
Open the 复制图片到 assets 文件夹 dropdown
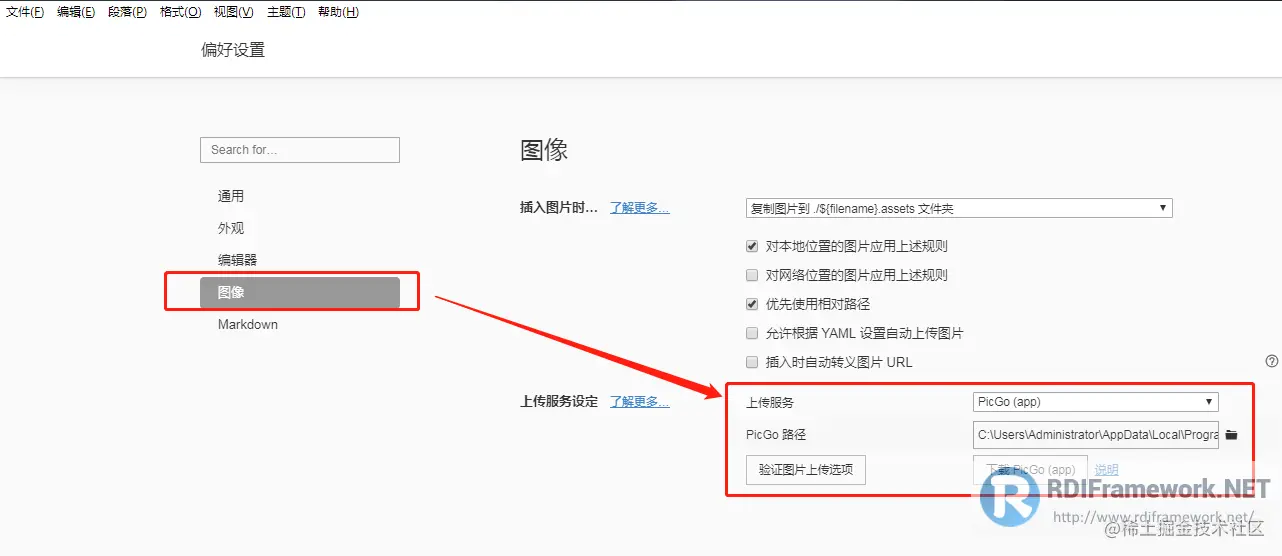[x=959, y=208]
